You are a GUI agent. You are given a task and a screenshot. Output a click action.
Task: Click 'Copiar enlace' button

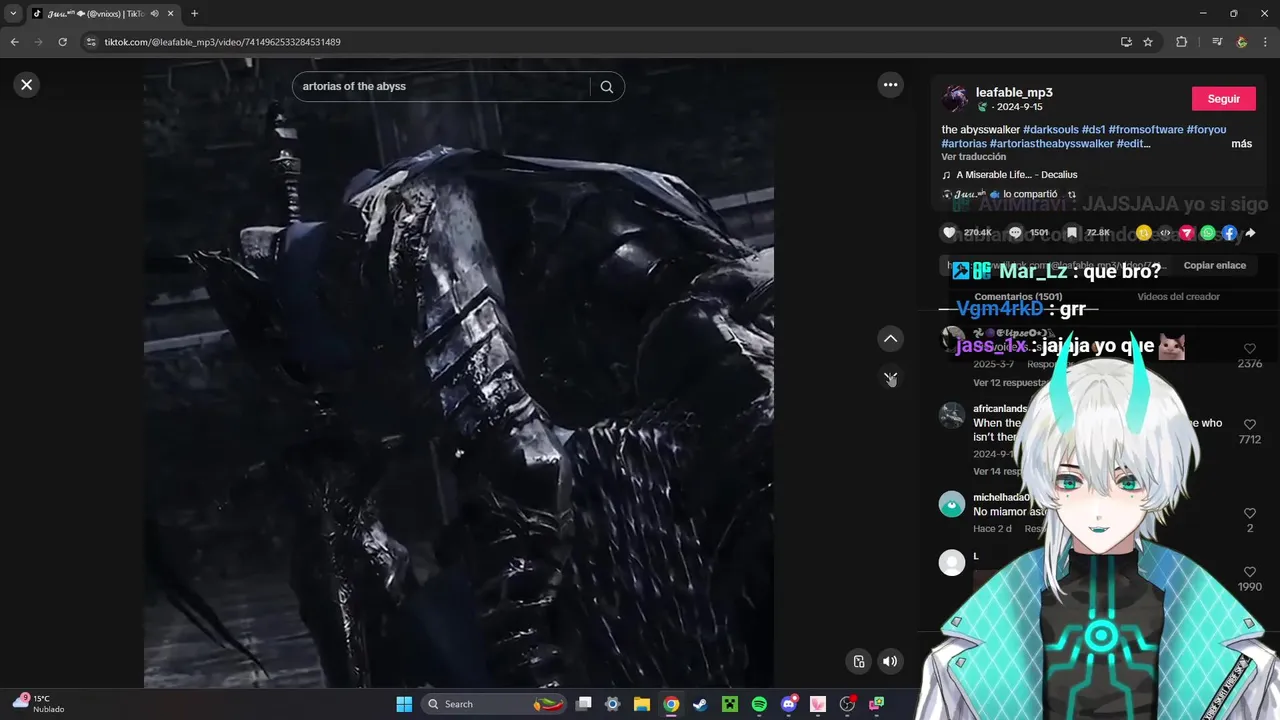point(1214,265)
